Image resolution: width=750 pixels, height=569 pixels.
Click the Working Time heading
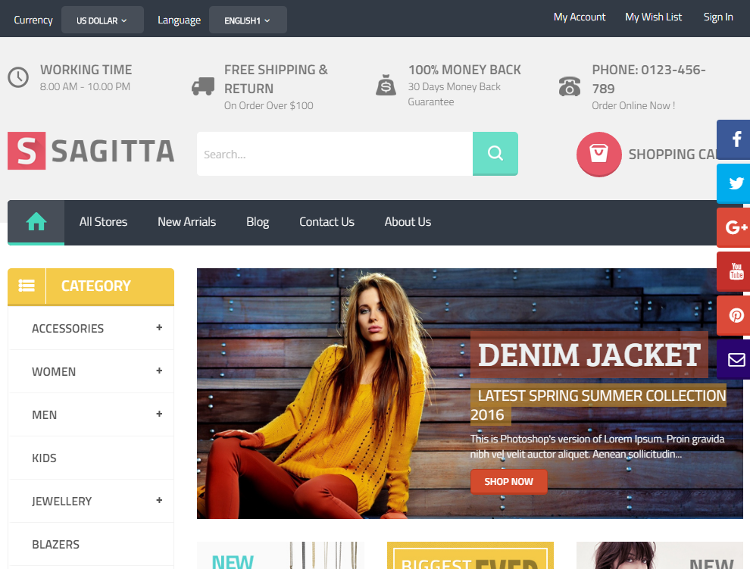click(86, 70)
